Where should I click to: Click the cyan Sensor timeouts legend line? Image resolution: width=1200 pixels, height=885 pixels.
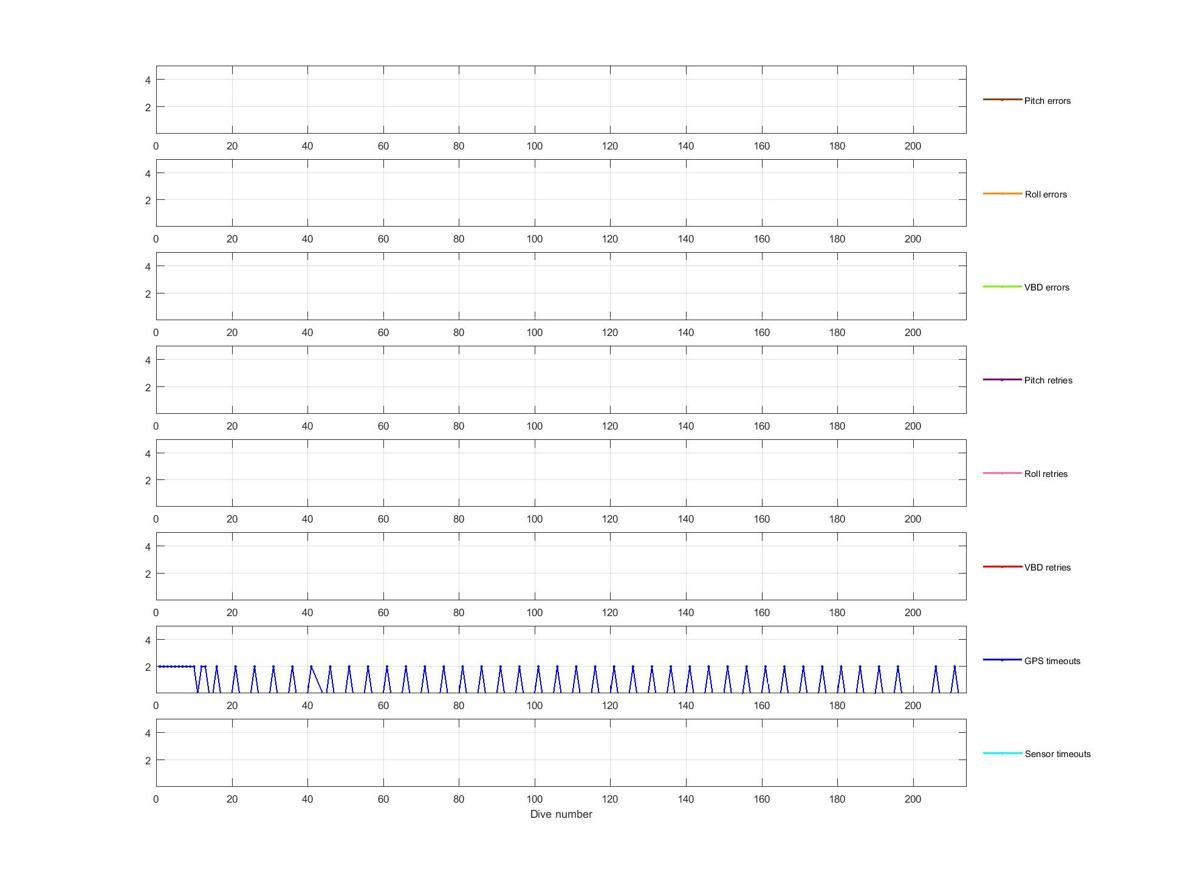tap(1002, 753)
